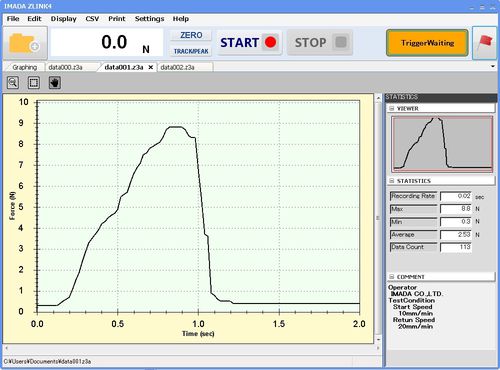Click the red flag marker icon
The width and height of the screenshot is (500, 370).
point(485,43)
